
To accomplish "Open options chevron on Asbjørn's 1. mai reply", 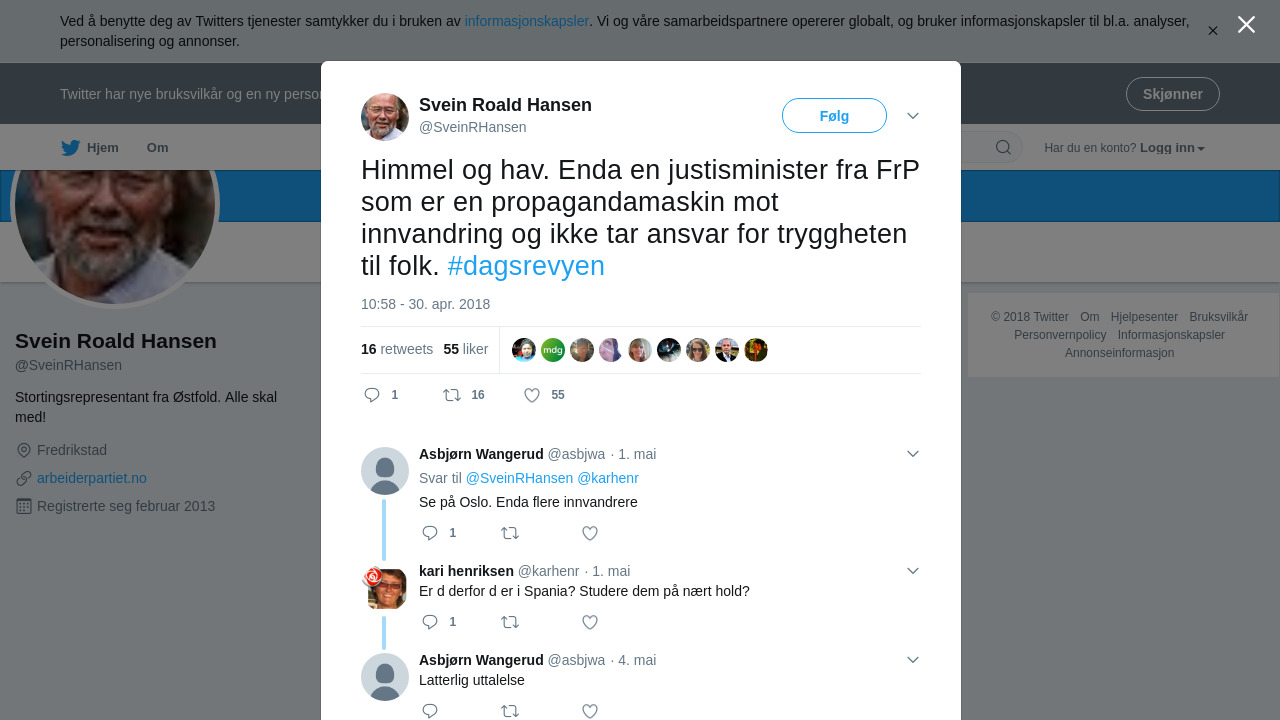I will pos(913,454).
